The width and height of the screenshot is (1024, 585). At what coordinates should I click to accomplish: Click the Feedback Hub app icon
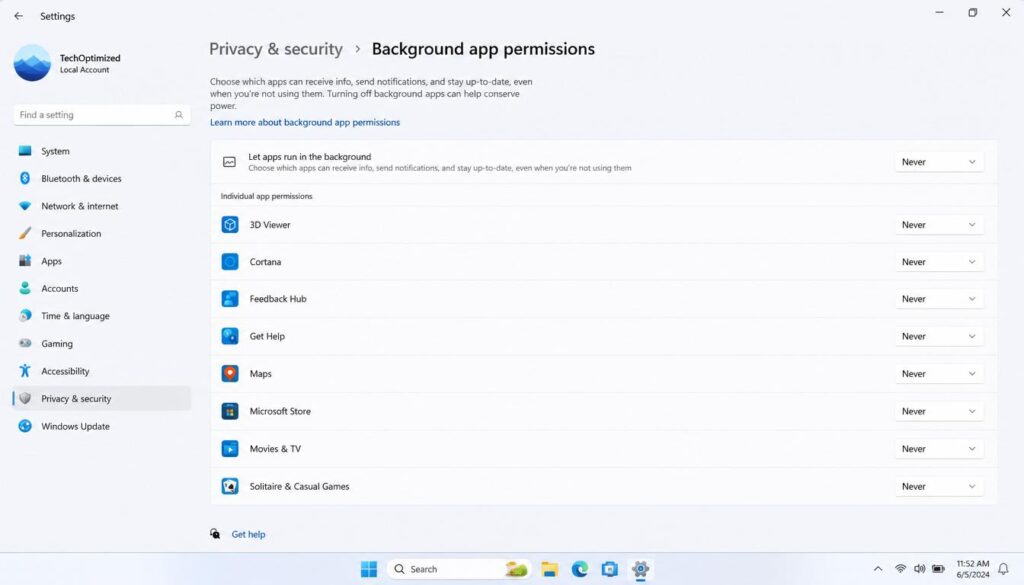point(230,299)
